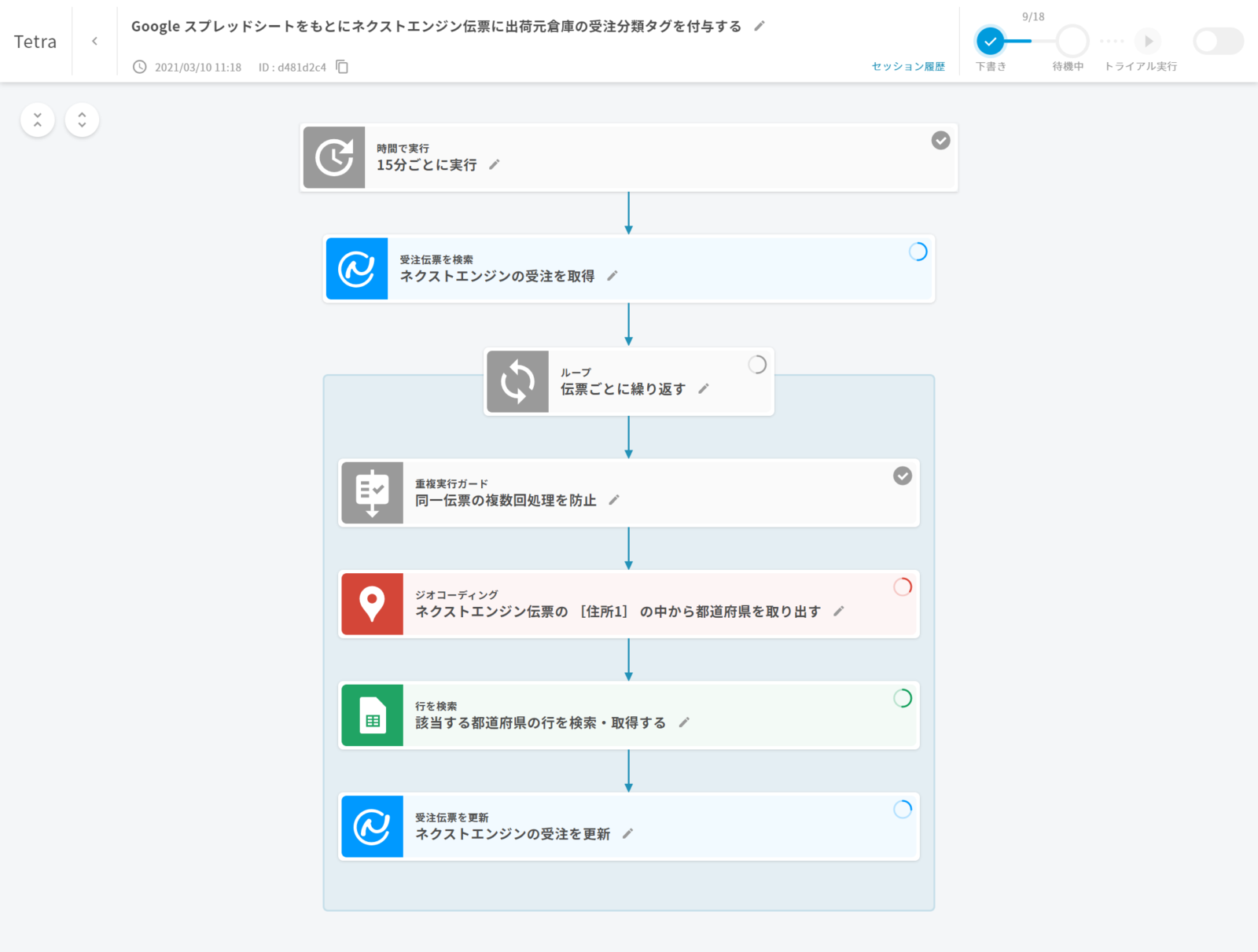The image size is (1258, 952).
Task: Click the 待機中 label
Action: [1069, 67]
